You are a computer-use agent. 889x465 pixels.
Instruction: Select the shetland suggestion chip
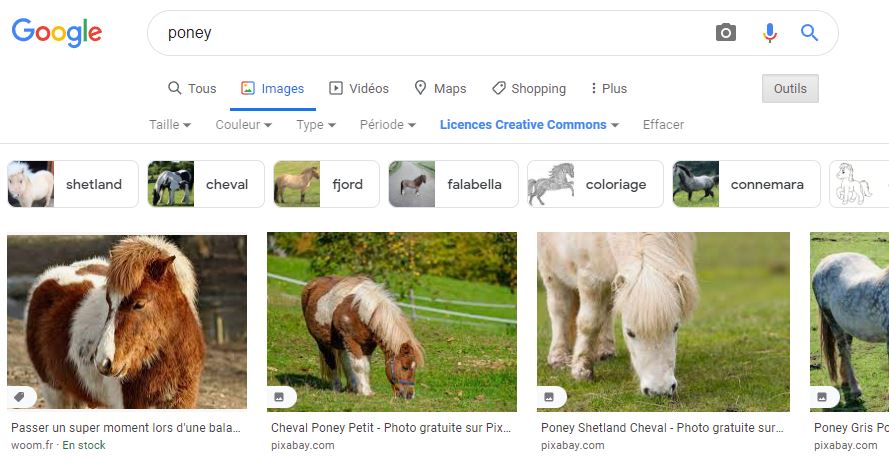click(73, 184)
